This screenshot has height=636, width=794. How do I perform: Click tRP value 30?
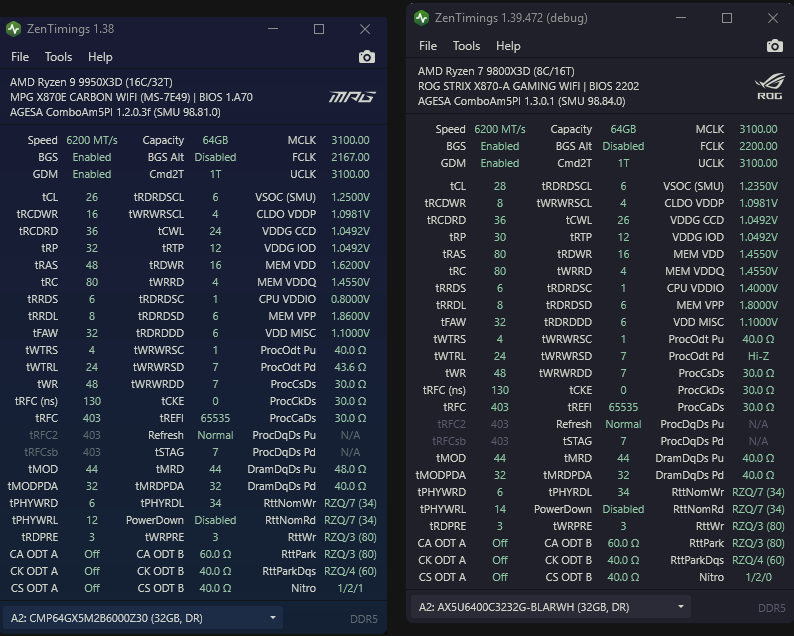[500, 237]
